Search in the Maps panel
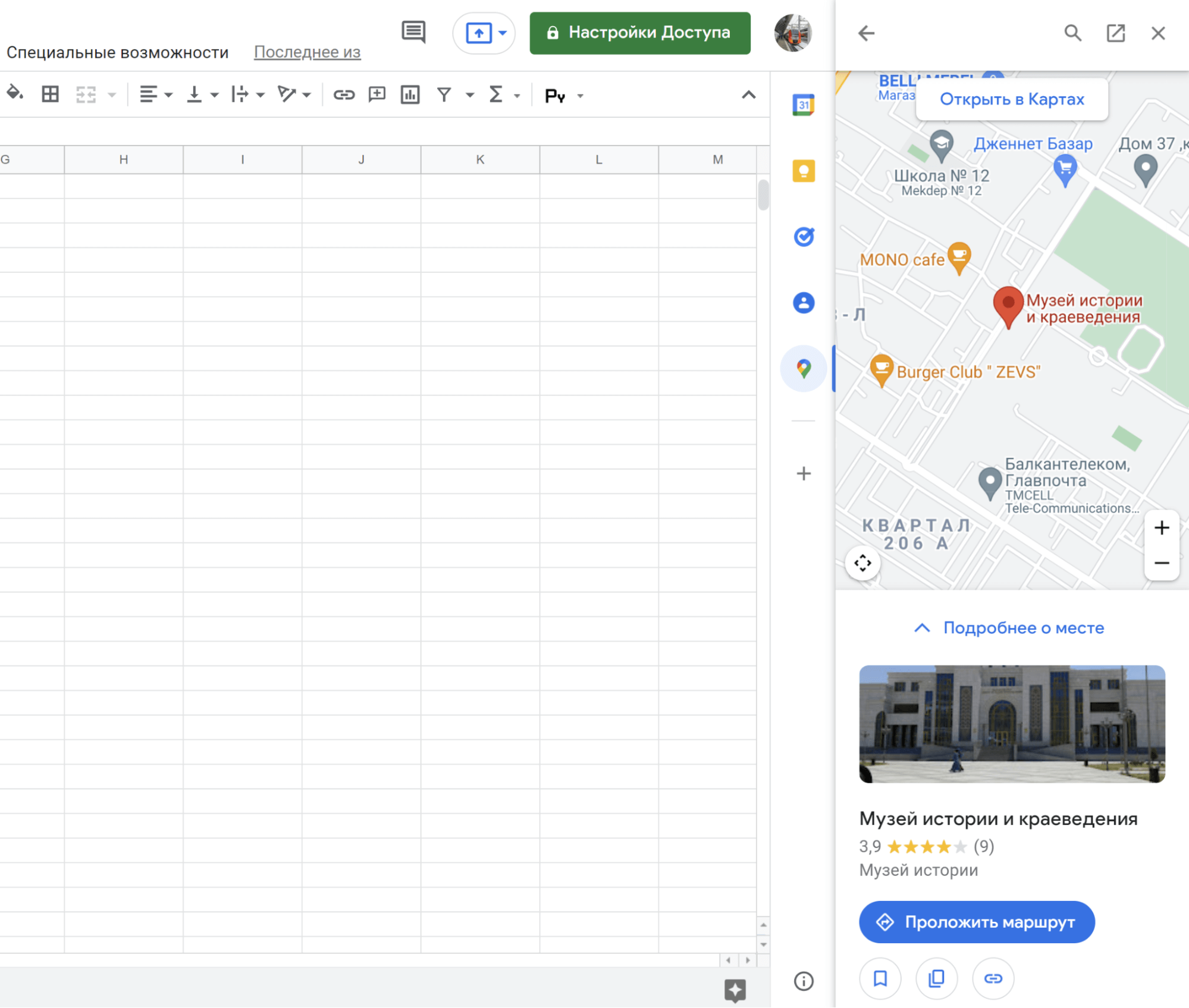The image size is (1189, 1008). (x=1073, y=33)
